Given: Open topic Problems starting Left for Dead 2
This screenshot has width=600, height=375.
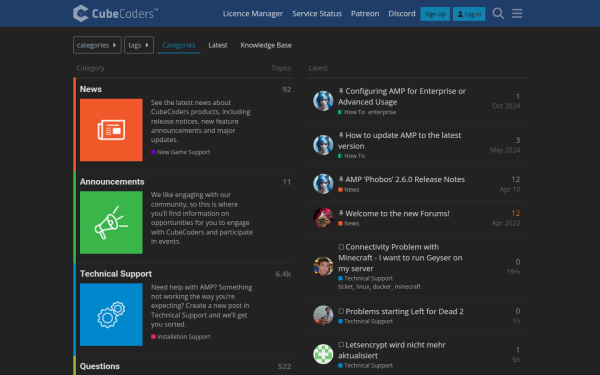Looking at the screenshot, I should [404, 311].
